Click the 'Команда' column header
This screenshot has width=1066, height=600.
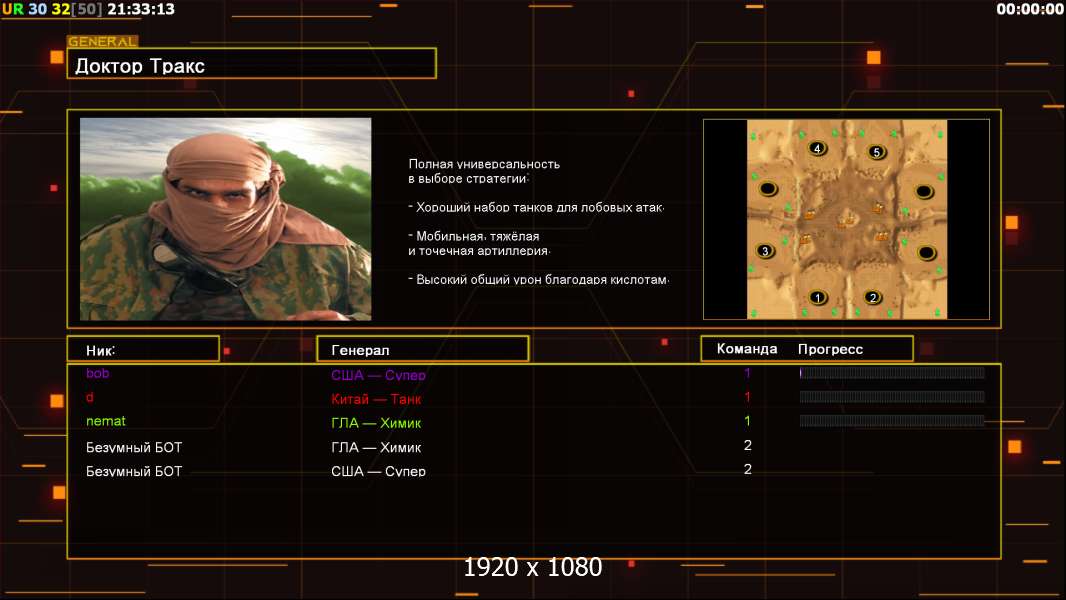point(746,349)
